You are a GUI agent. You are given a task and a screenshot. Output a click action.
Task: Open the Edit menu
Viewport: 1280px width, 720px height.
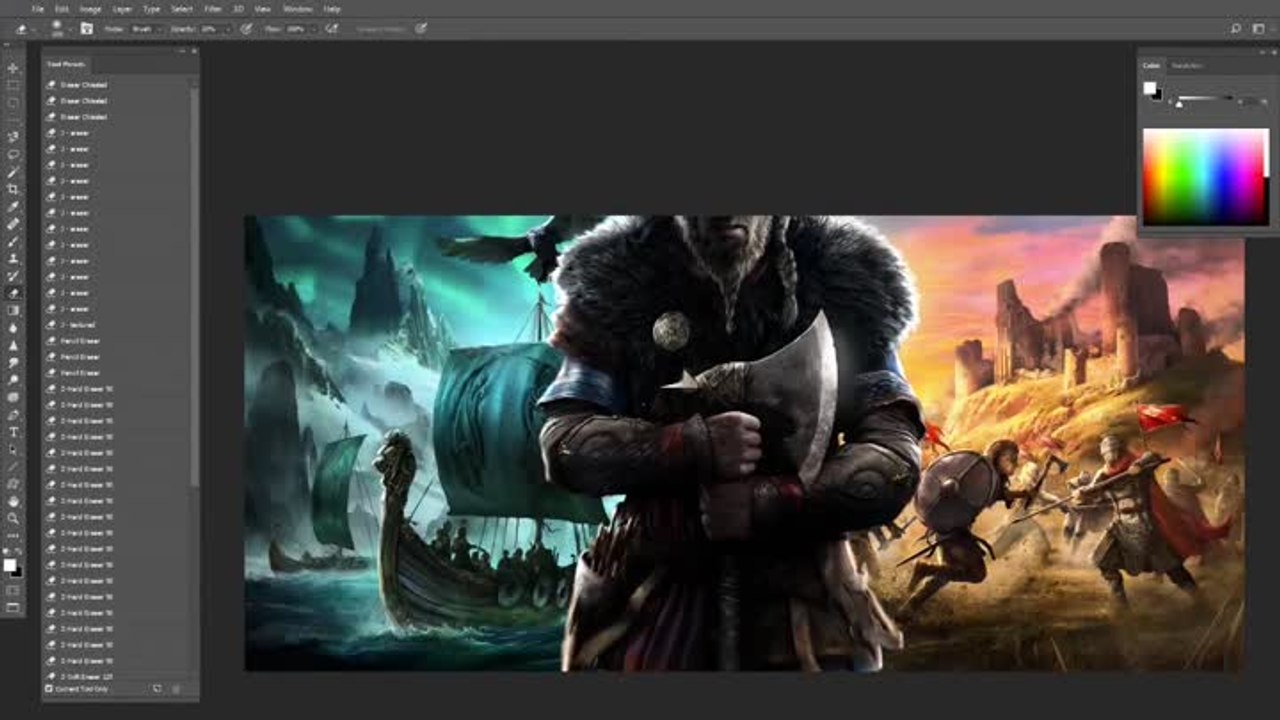[62, 9]
